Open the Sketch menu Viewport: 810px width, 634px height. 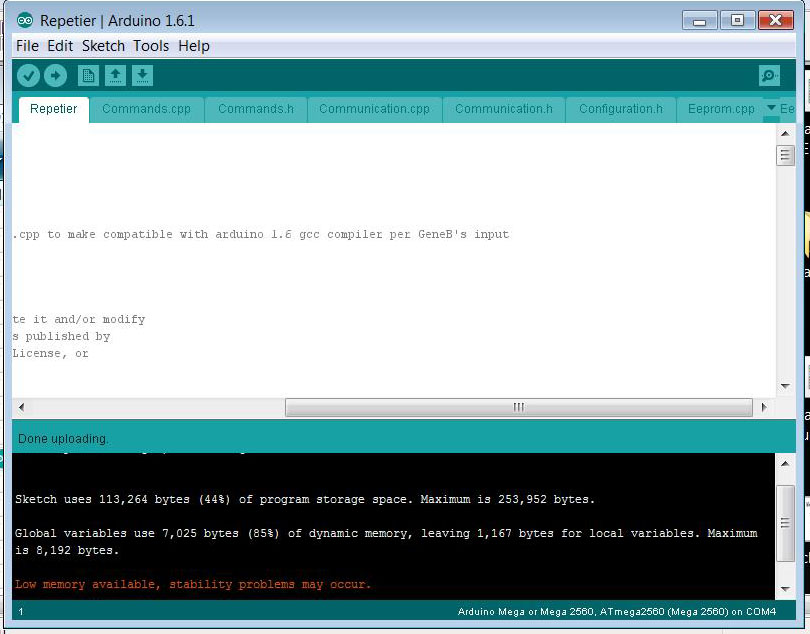pyautogui.click(x=103, y=46)
